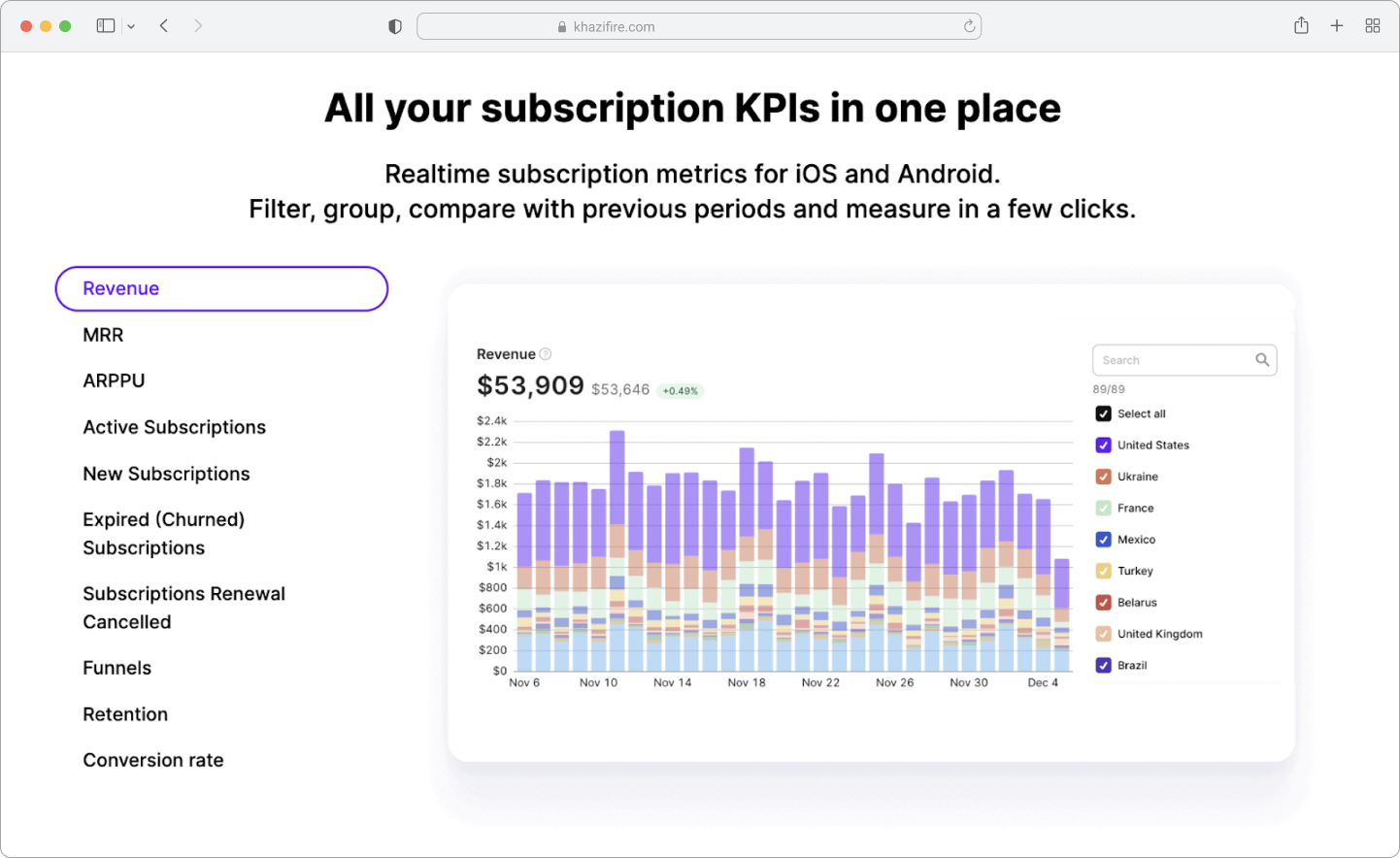This screenshot has width=1400, height=858.
Task: Click the Retention link
Action: point(125,713)
